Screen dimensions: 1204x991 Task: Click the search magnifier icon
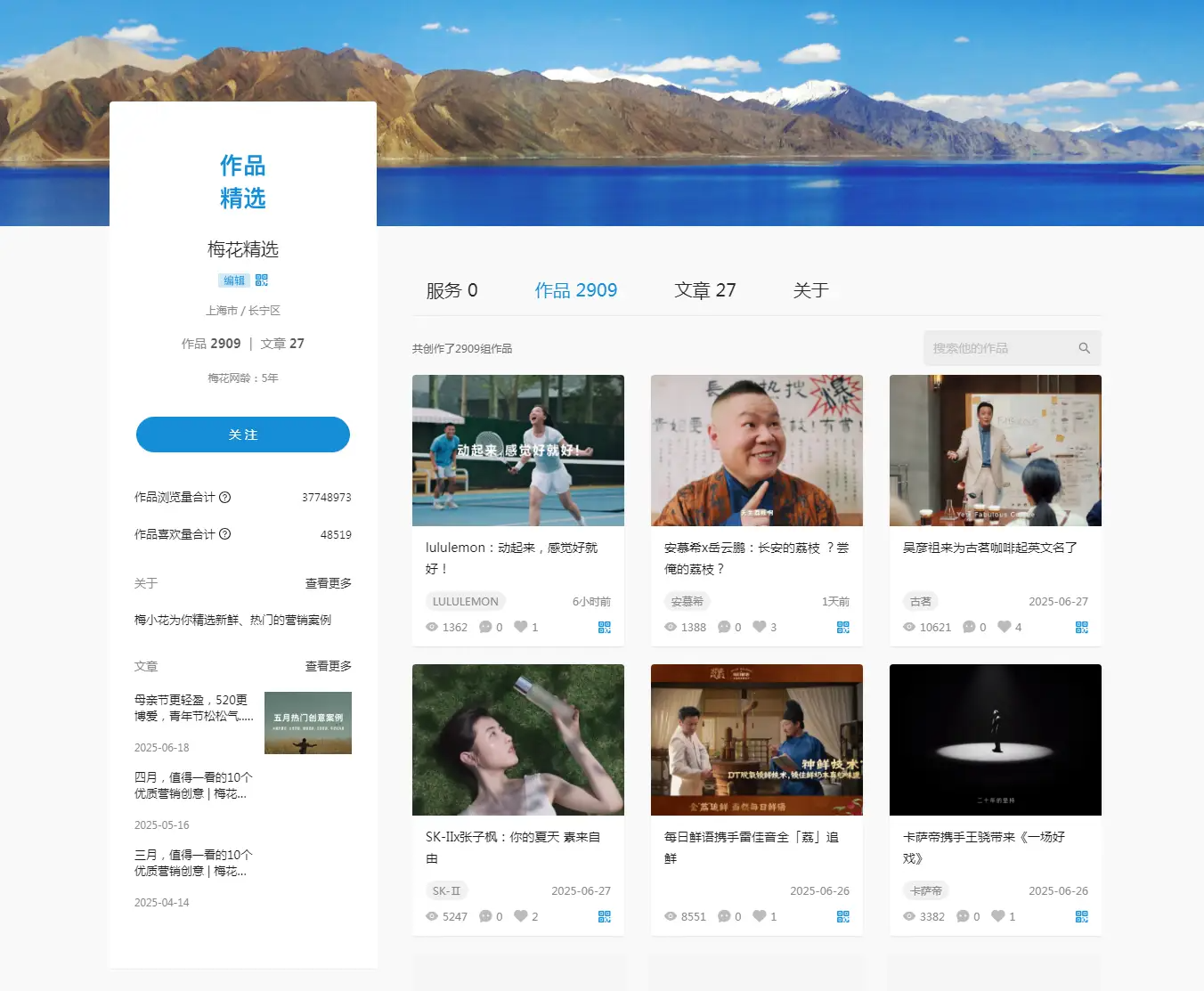pyautogui.click(x=1084, y=348)
